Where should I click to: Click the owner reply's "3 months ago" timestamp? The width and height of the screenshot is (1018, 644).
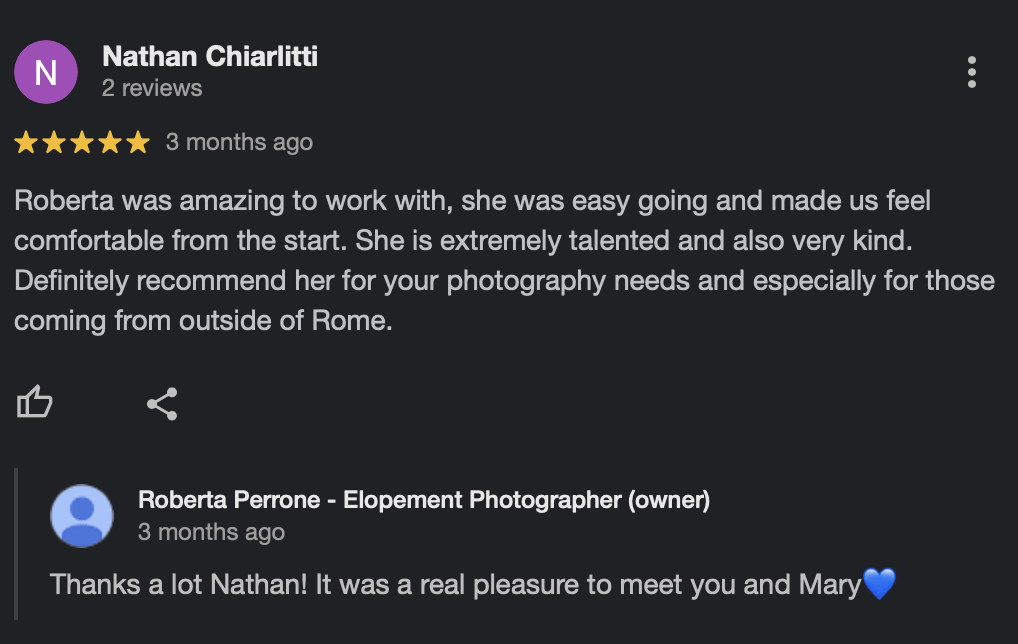pyautogui.click(x=211, y=532)
